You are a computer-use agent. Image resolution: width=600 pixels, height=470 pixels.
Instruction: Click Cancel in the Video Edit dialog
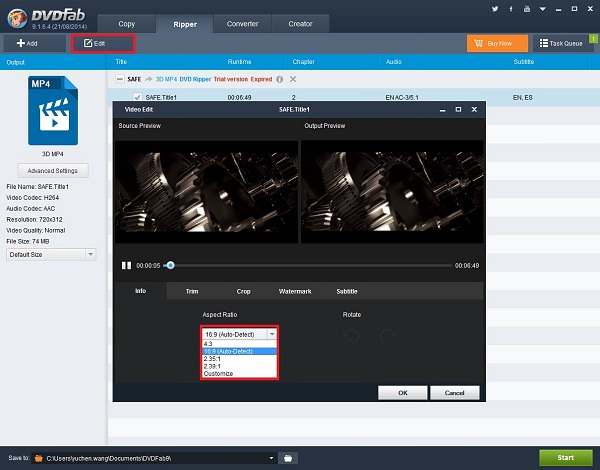[455, 393]
